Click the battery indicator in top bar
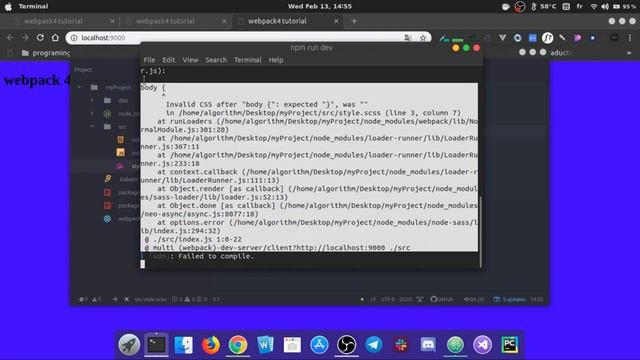 (x=624, y=6)
